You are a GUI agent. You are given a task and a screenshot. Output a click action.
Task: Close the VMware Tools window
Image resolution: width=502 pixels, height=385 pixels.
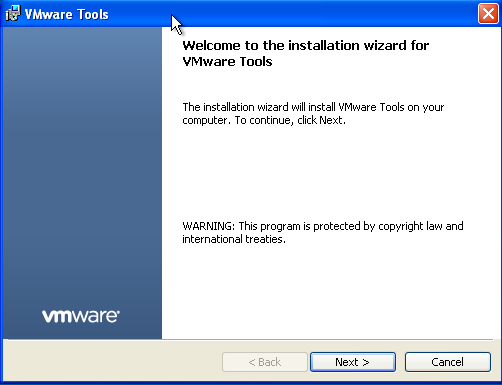(488, 14)
